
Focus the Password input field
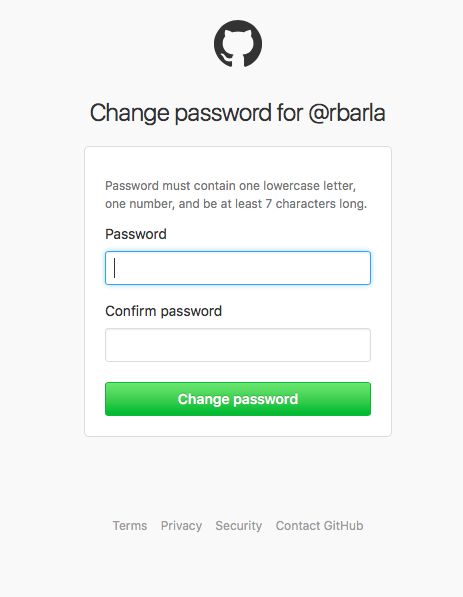point(238,268)
